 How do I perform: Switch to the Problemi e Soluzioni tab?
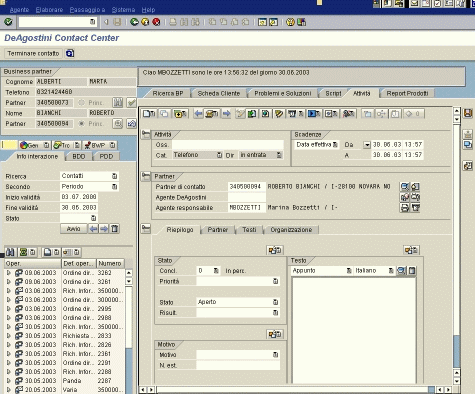[283, 93]
